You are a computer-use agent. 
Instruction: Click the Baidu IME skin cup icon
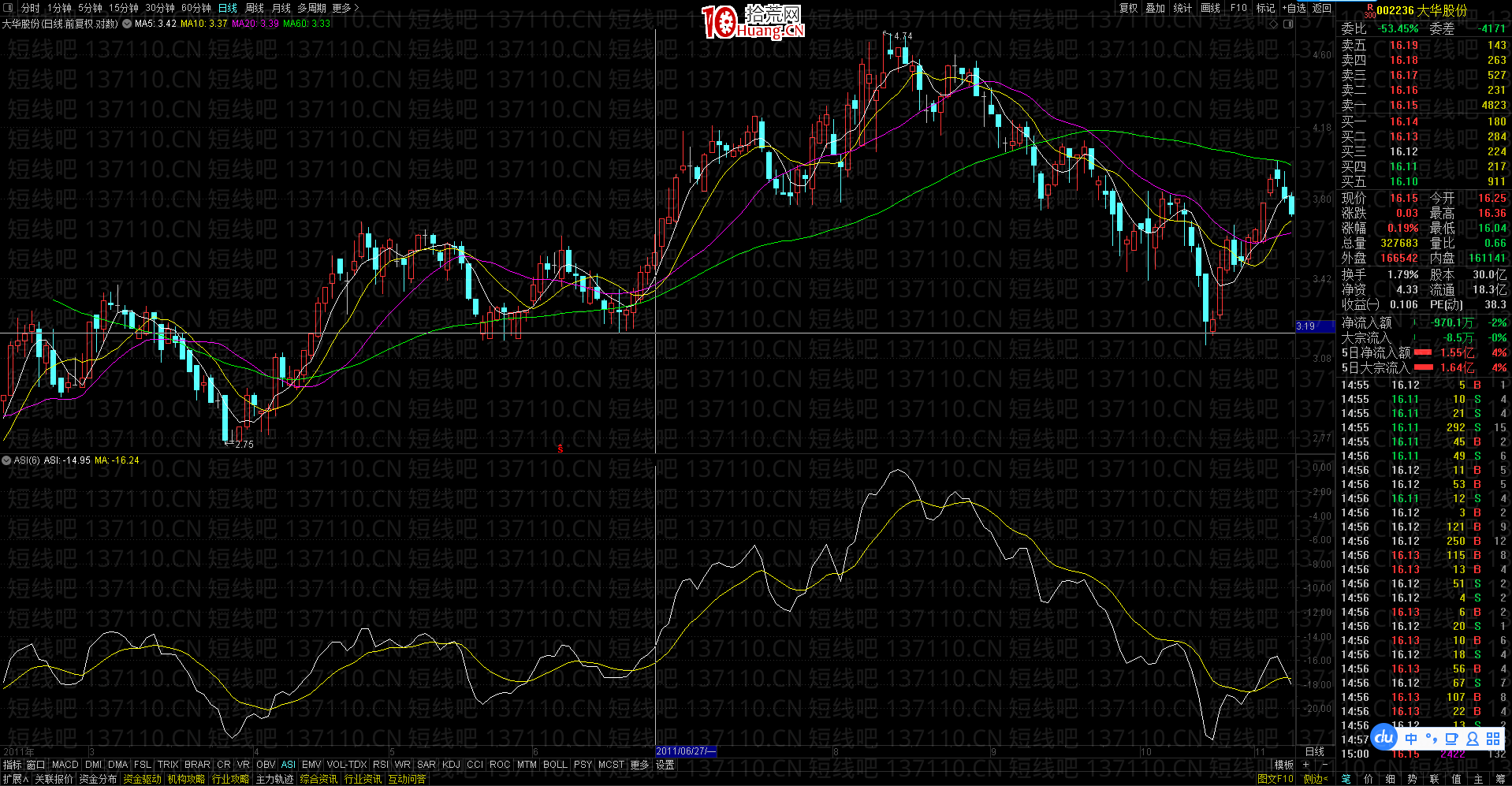click(x=1451, y=739)
